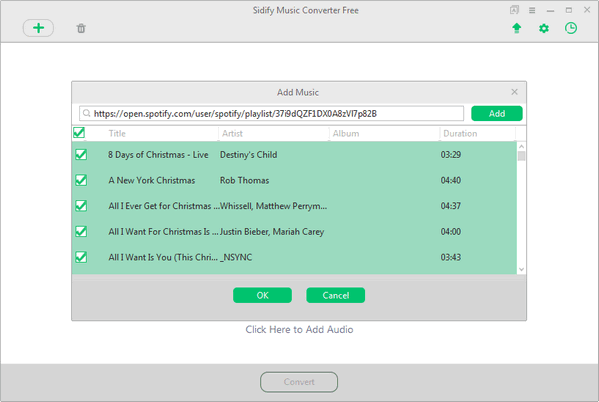Click the Spotify playlist URL field
599x402 pixels.
271,113
